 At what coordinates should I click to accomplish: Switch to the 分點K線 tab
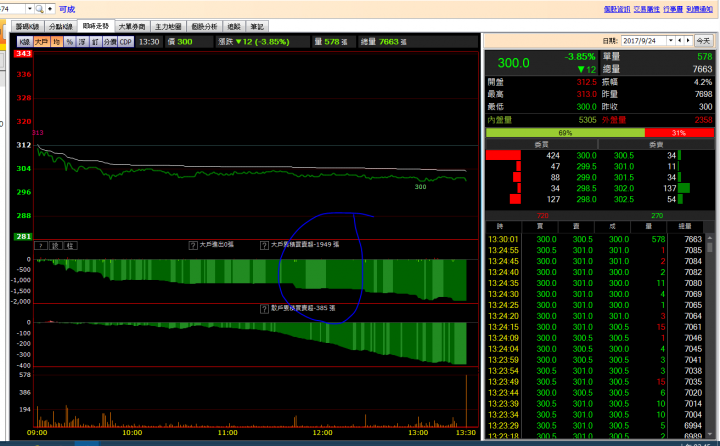61,27
